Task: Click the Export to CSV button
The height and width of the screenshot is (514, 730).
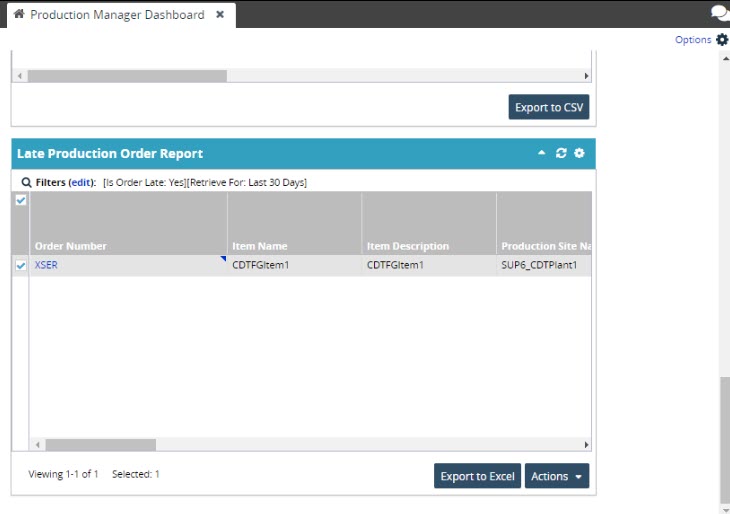Action: tap(548, 107)
